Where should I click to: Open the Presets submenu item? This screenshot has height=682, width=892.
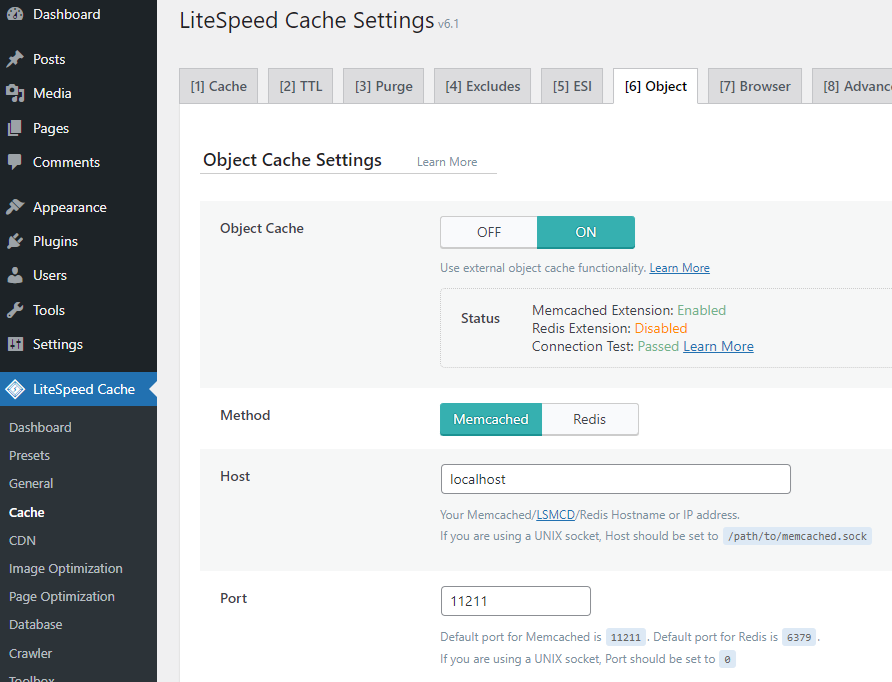pyautogui.click(x=30, y=456)
